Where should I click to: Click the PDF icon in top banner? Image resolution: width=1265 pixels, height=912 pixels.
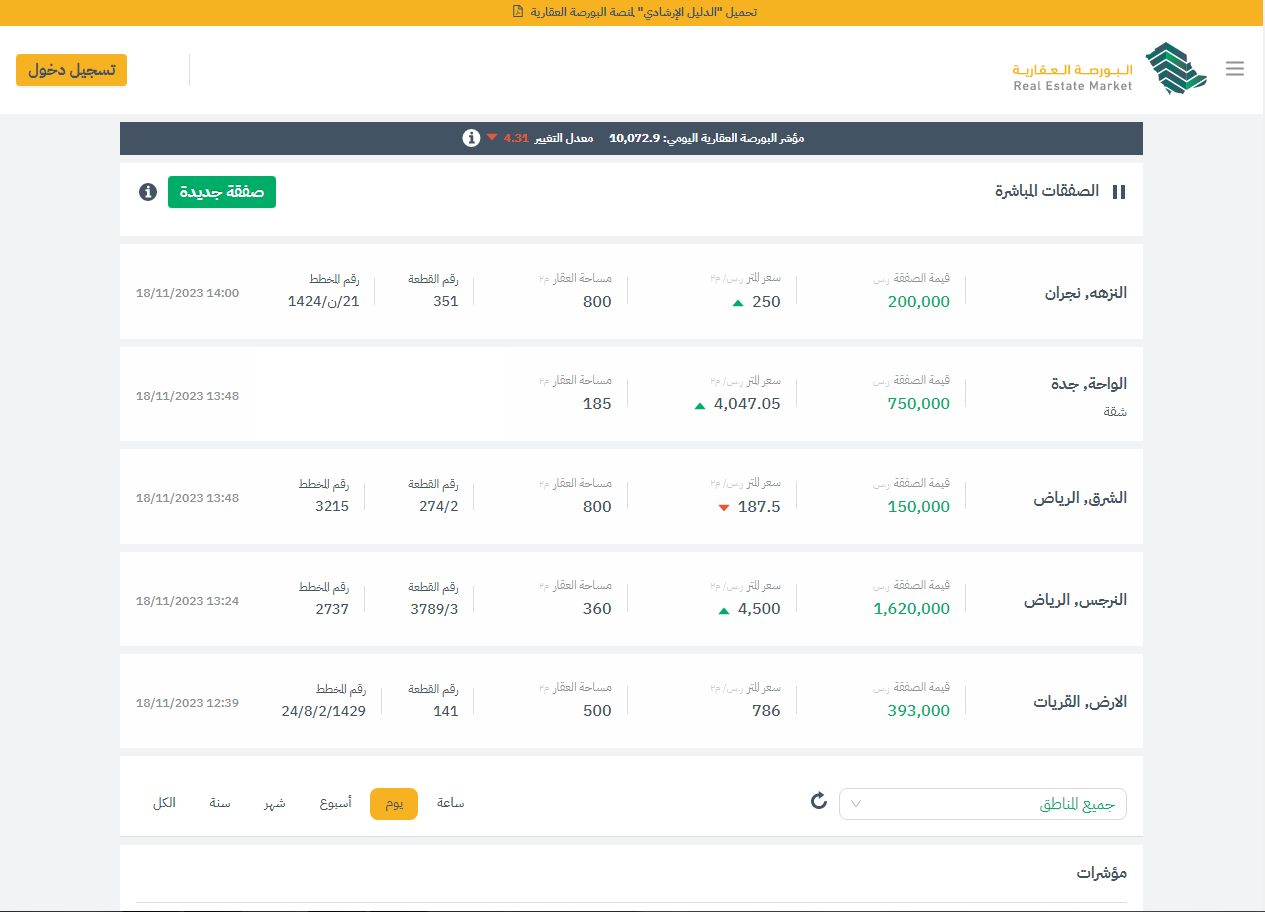(517, 12)
